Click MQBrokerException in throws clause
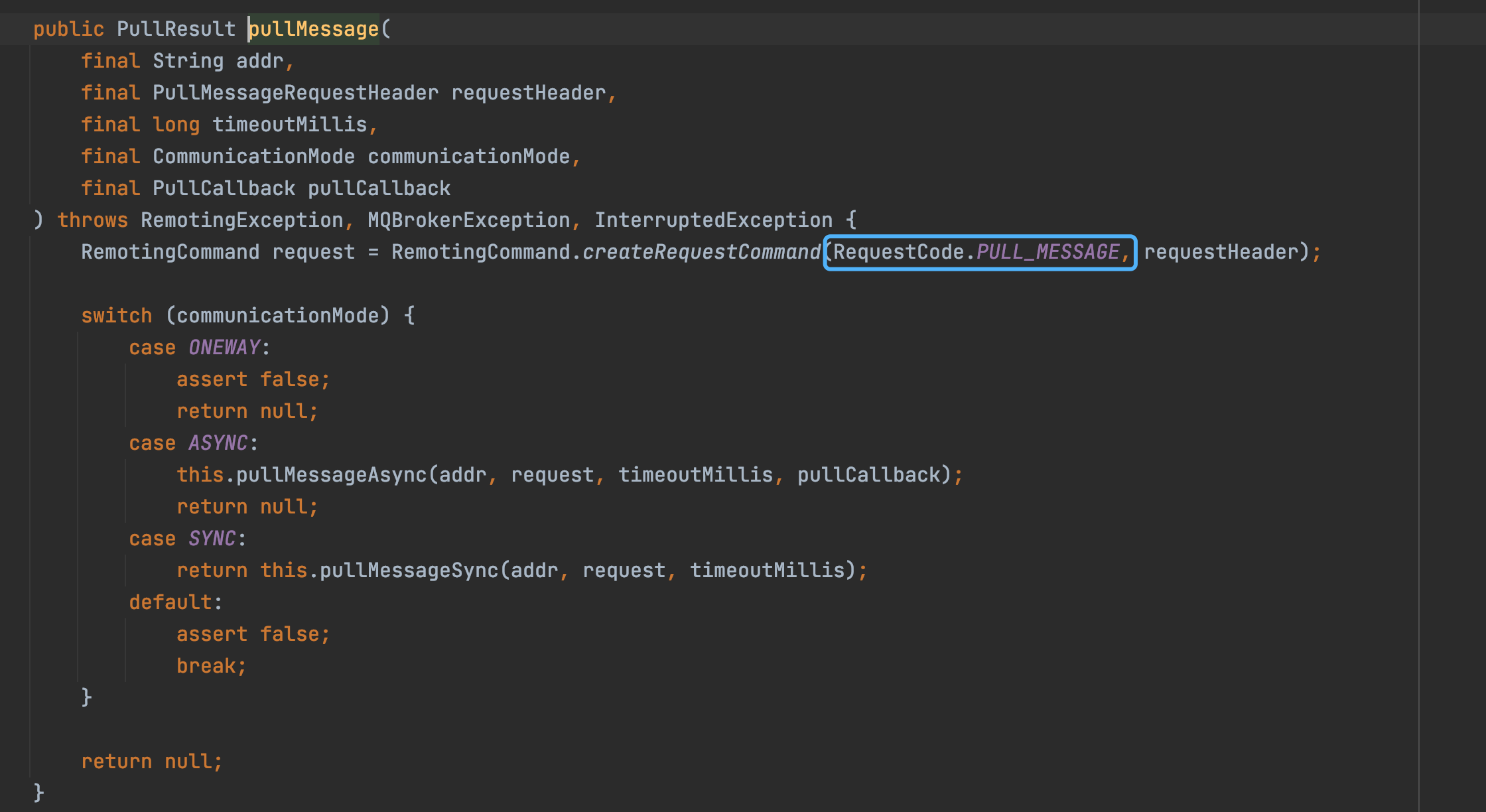Viewport: 1486px width, 812px height. coord(468,220)
